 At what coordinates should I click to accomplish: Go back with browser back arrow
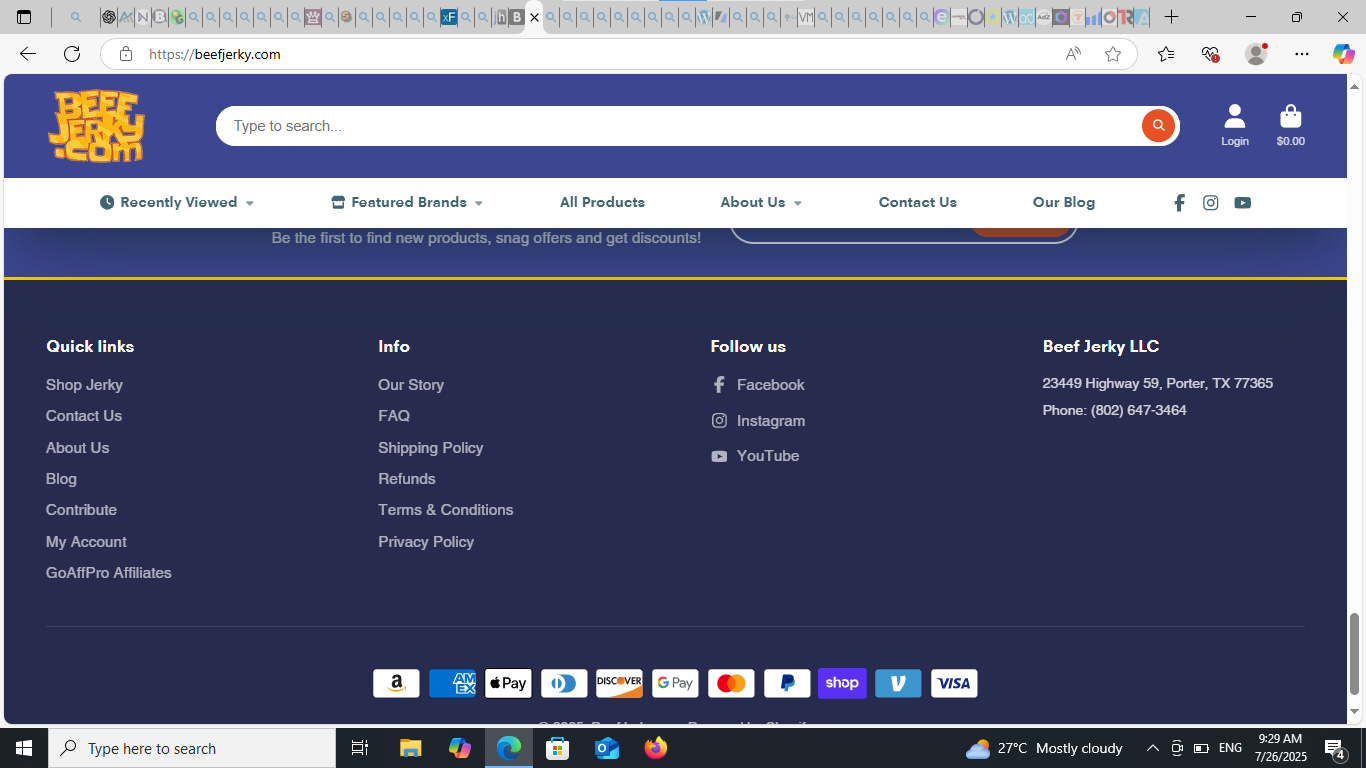(x=28, y=54)
